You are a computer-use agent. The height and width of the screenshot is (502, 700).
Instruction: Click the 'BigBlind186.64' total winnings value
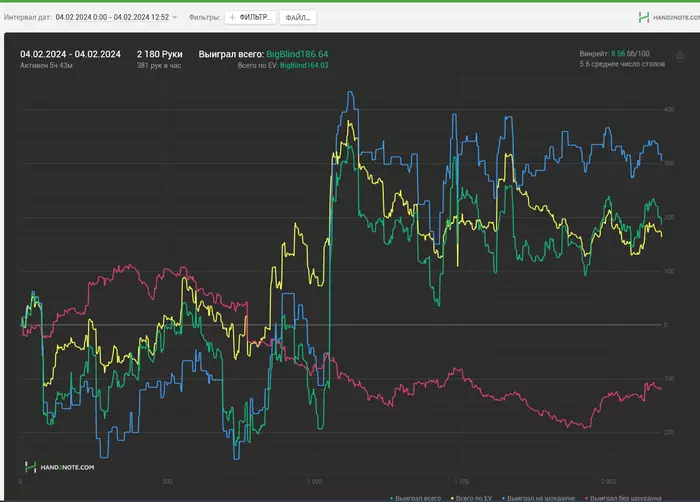[297, 54]
